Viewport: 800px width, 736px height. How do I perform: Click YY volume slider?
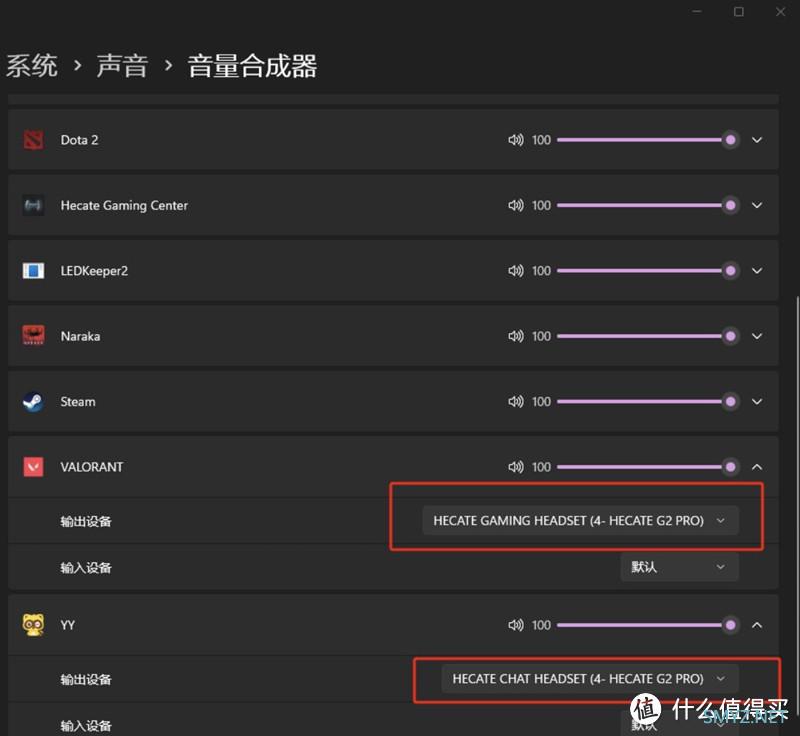(x=647, y=625)
